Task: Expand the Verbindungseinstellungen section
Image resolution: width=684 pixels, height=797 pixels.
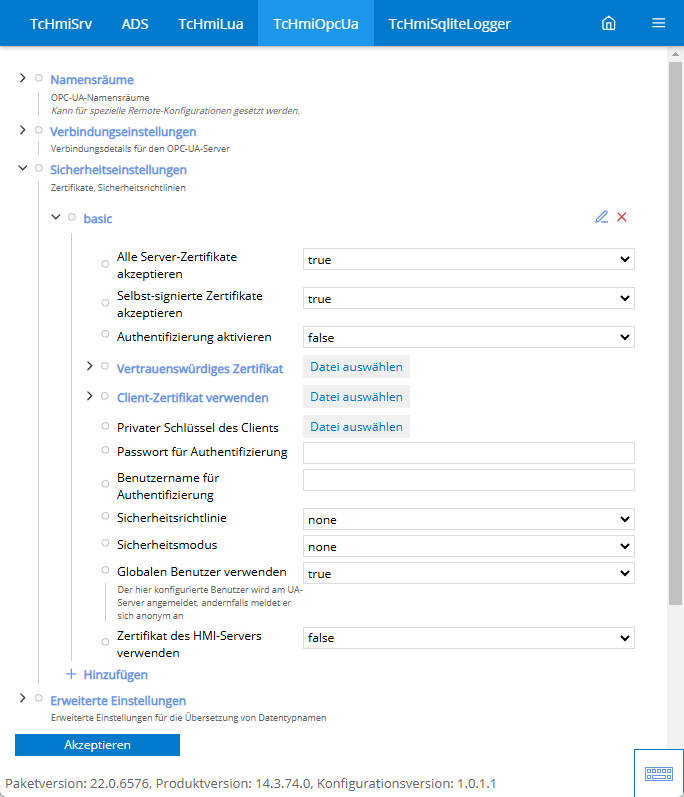Action: pos(22,130)
